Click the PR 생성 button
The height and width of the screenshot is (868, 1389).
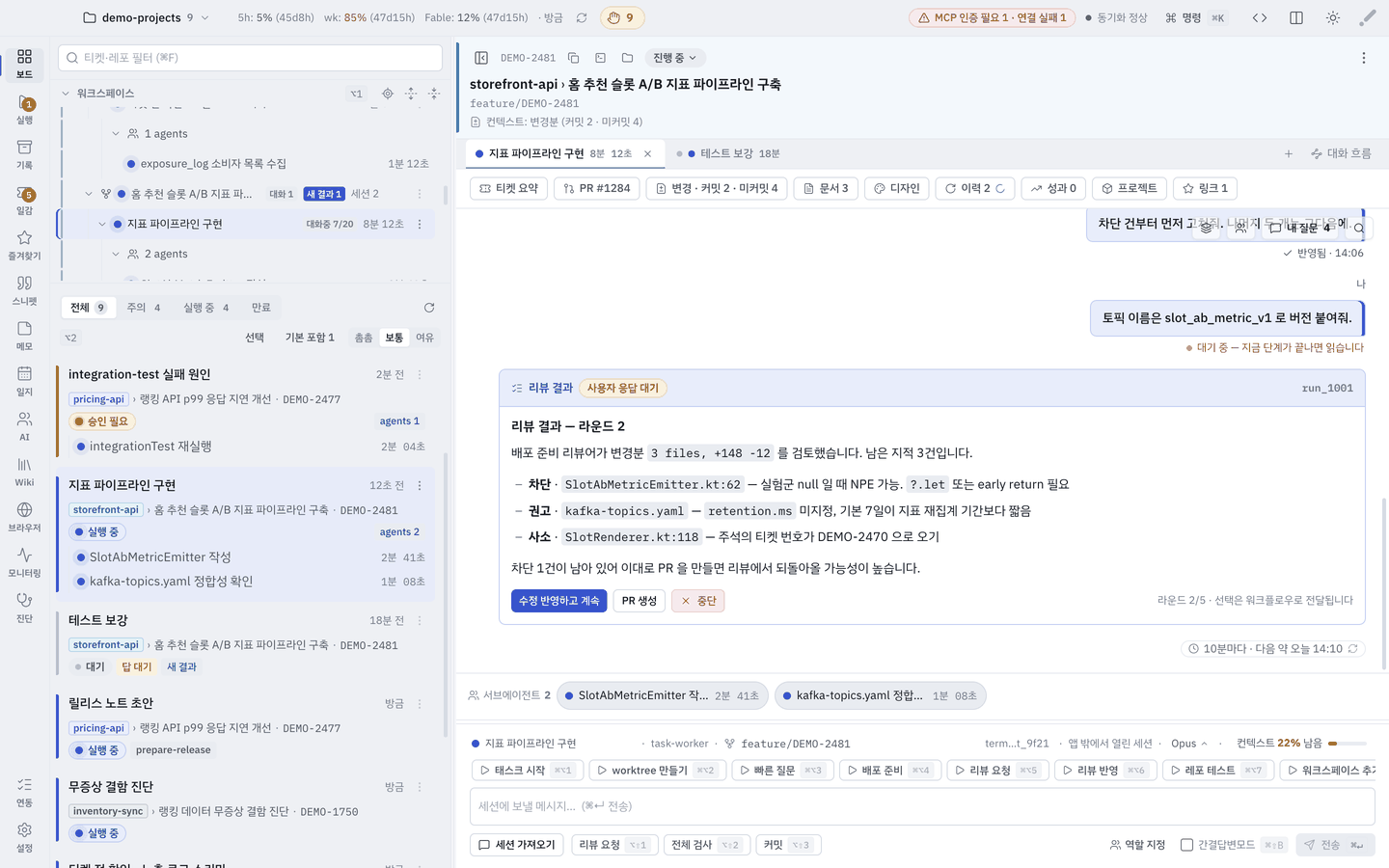pos(640,601)
